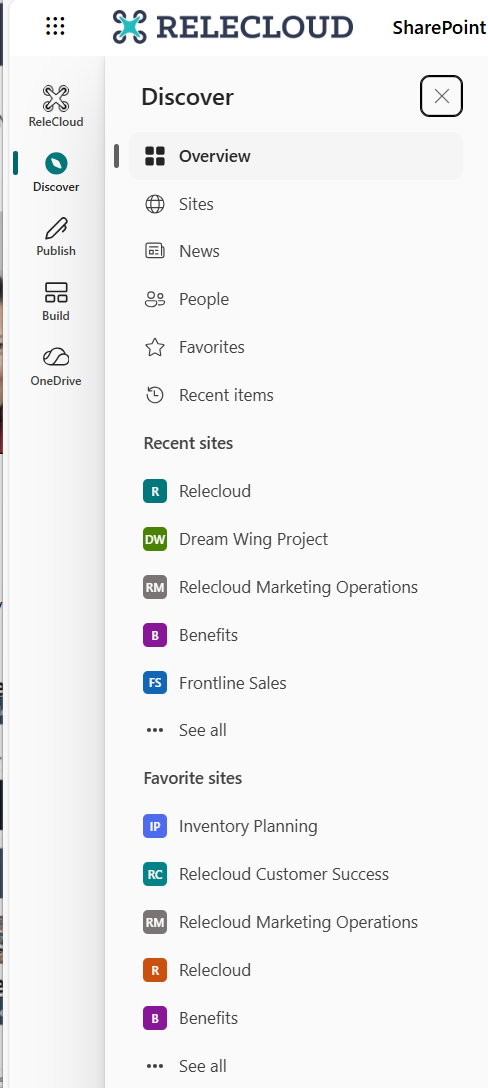
Task: Open Relecloud Customer Success site
Action: coord(296,874)
